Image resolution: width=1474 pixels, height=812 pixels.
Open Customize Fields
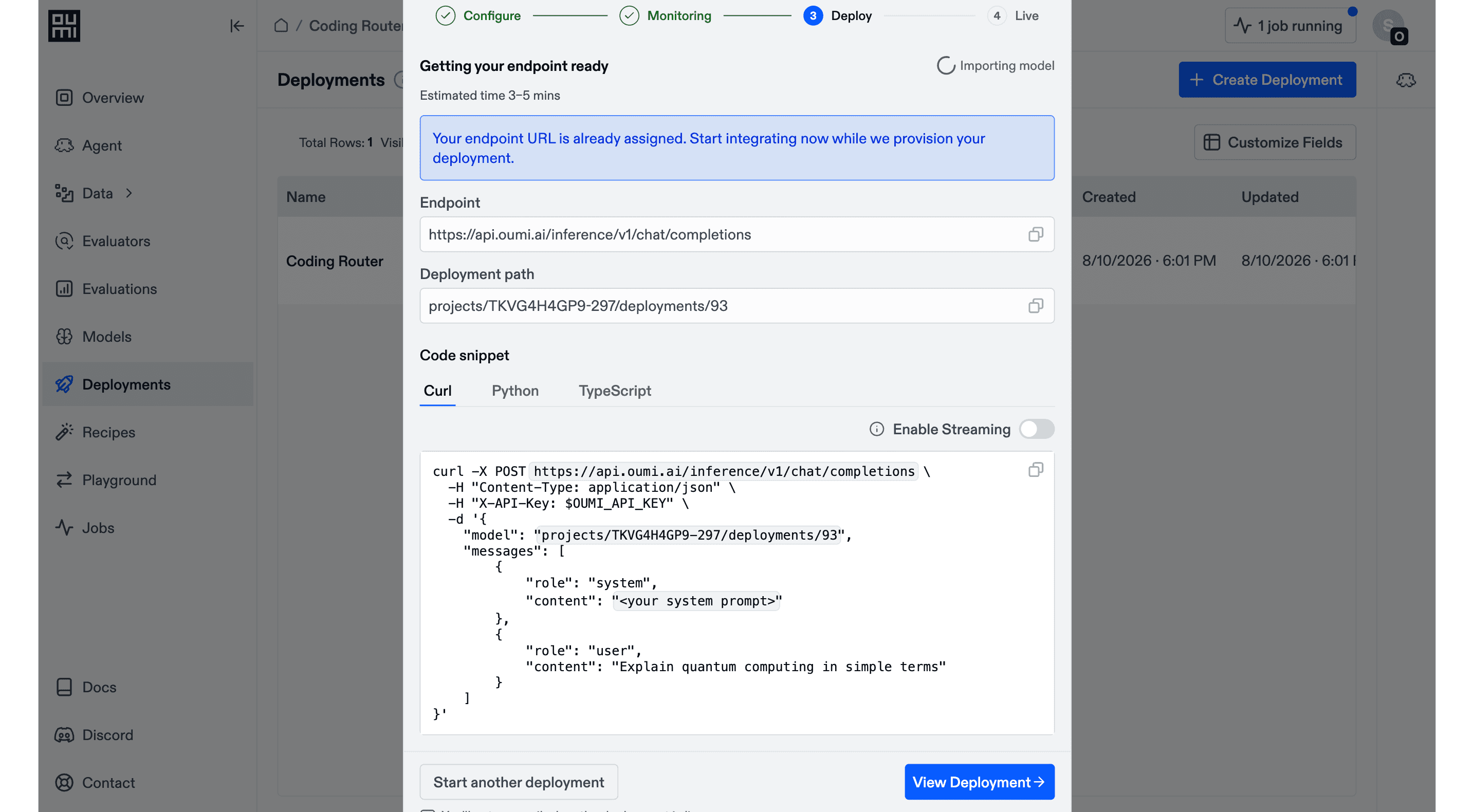[1274, 142]
